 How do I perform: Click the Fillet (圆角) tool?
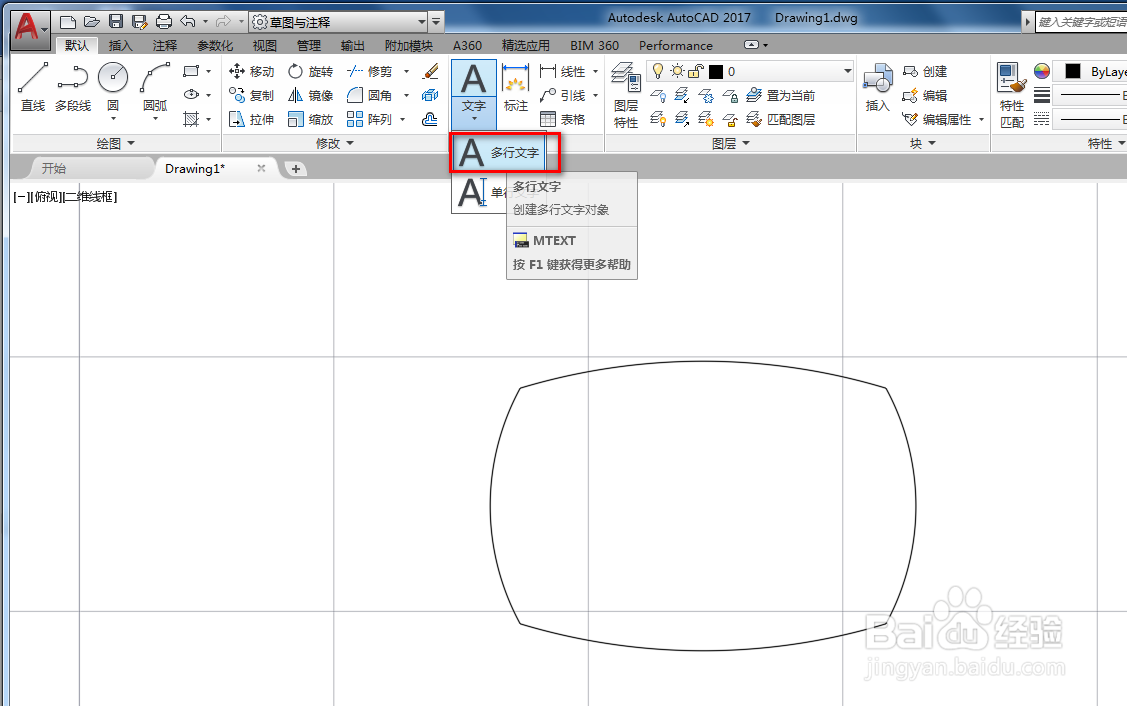click(x=369, y=95)
